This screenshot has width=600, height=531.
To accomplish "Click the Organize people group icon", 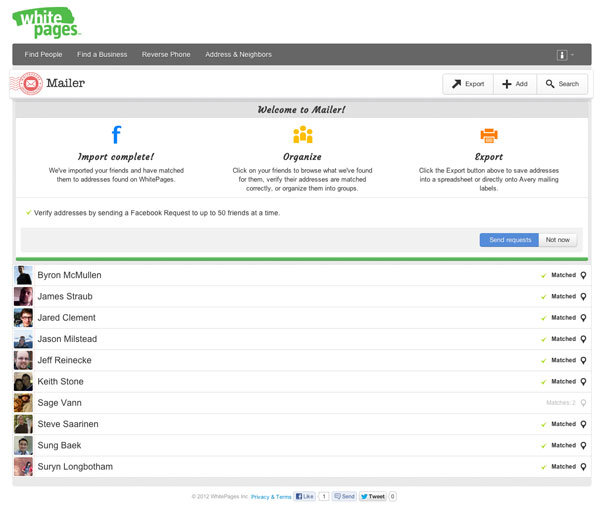I will (303, 134).
